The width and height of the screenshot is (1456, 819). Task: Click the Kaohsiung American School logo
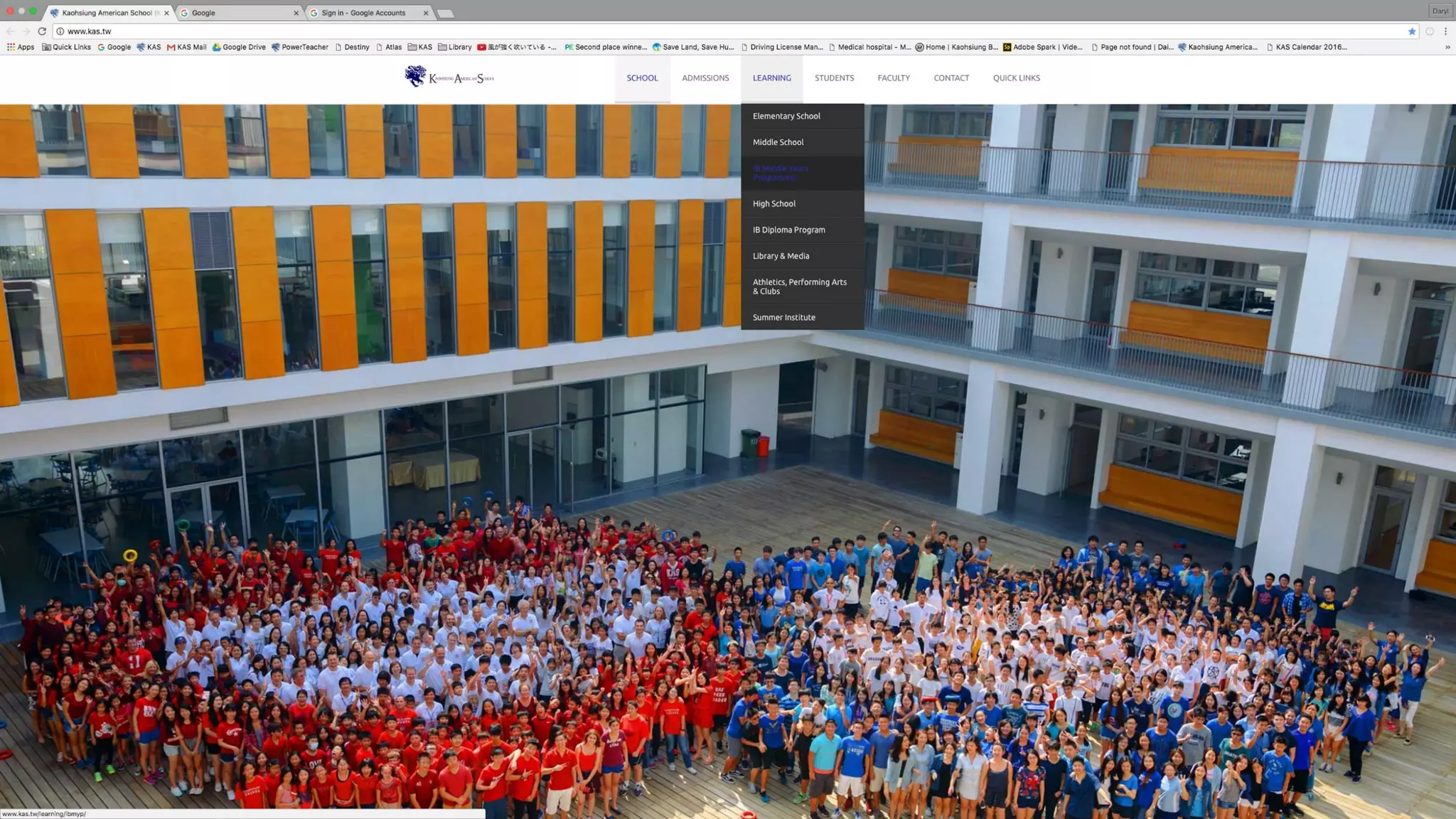pos(449,77)
